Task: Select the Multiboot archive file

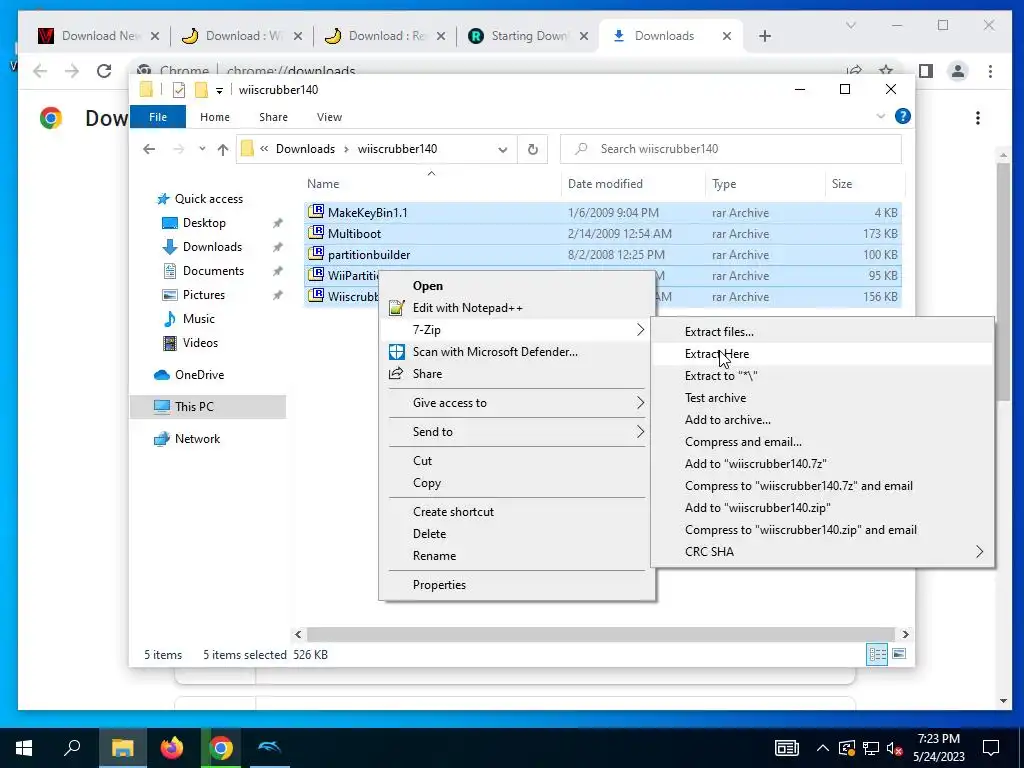Action: point(603,233)
